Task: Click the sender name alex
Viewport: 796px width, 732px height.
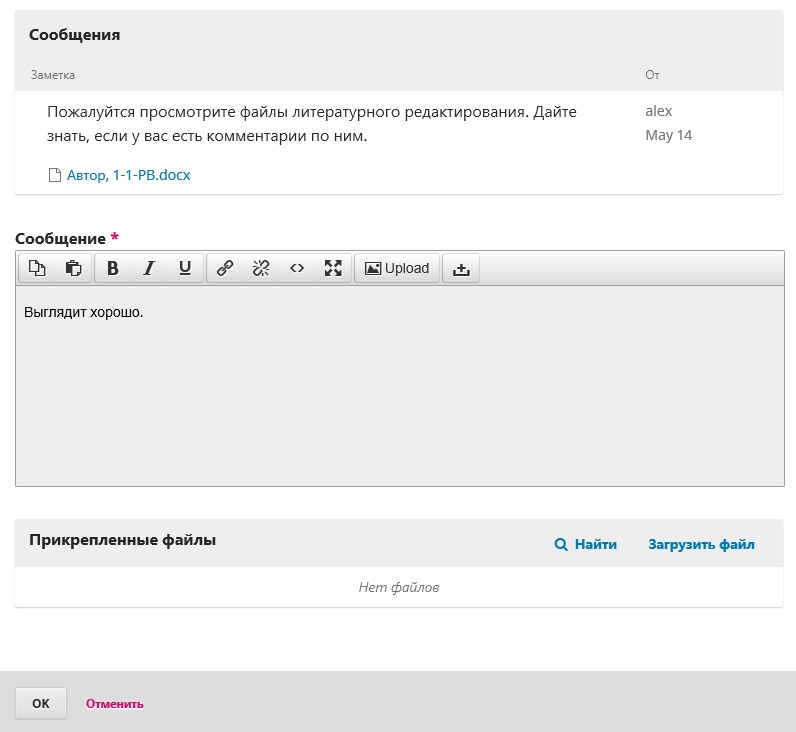Action: click(658, 111)
